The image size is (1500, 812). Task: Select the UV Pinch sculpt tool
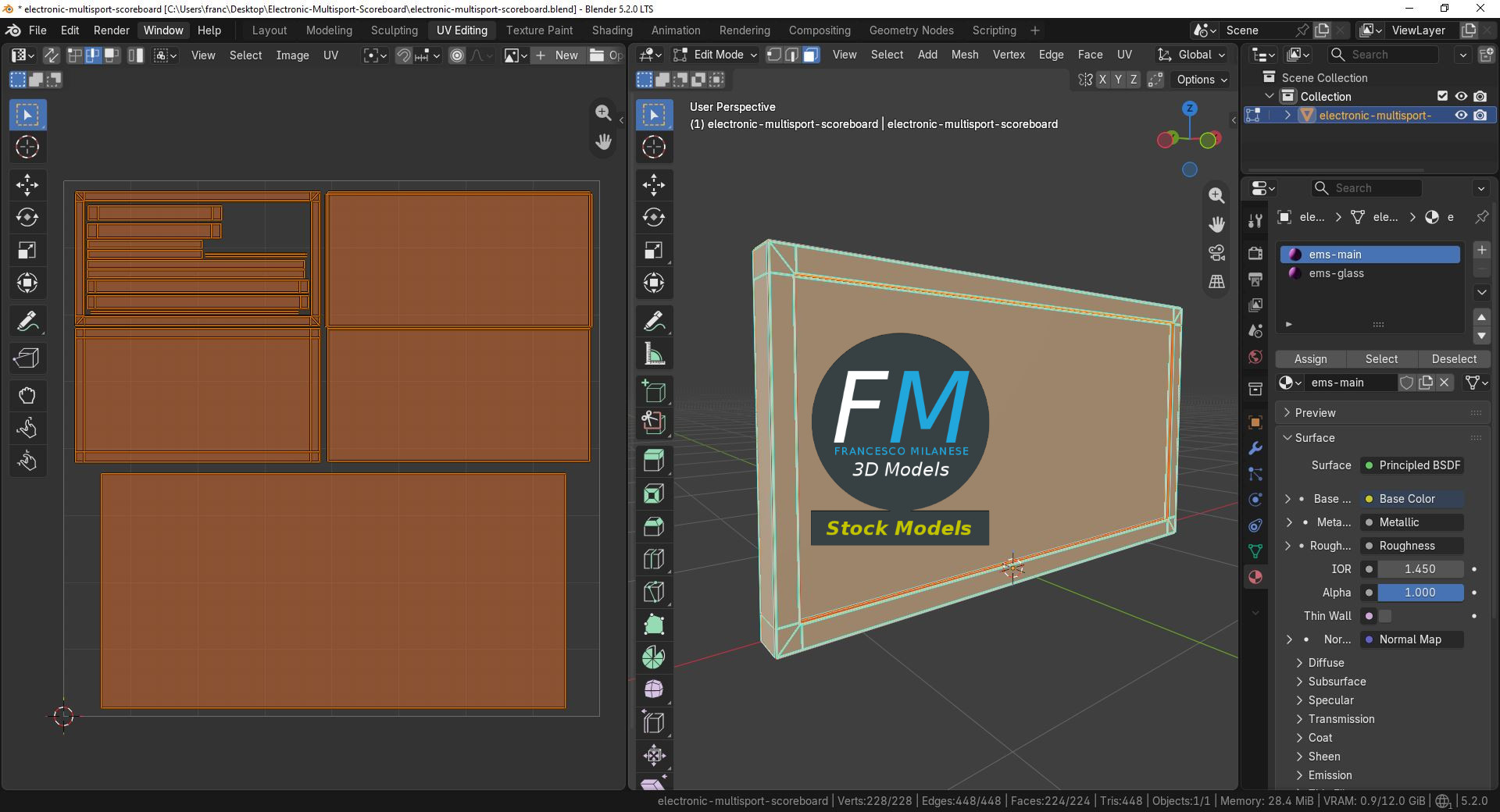[27, 461]
